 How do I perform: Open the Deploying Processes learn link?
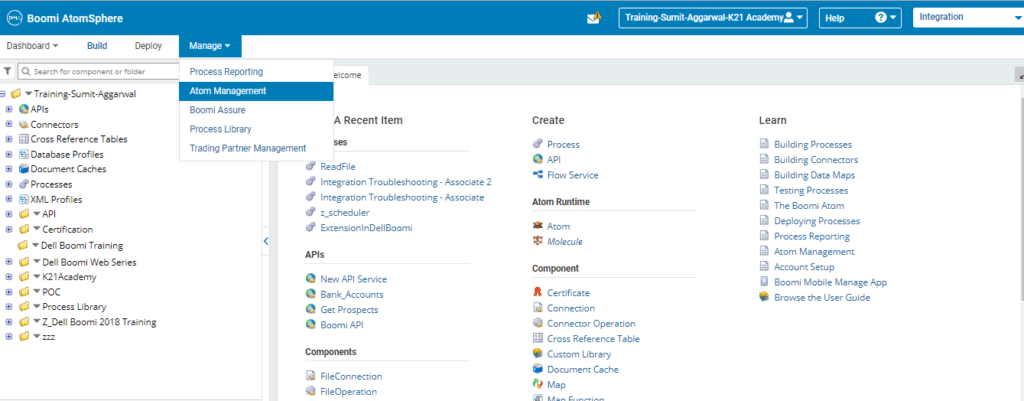(x=817, y=221)
